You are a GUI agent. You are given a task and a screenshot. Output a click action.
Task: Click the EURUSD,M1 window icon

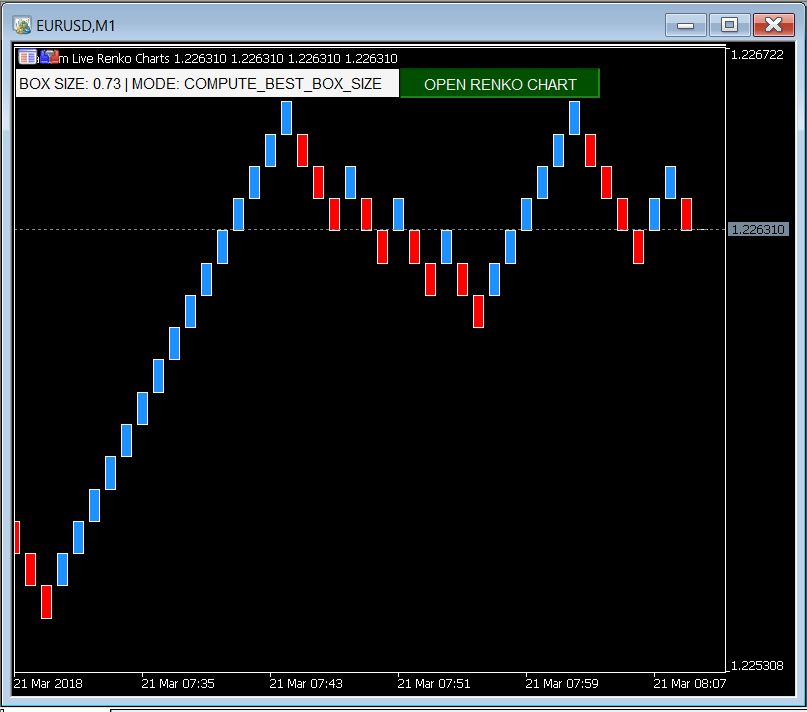[22, 25]
